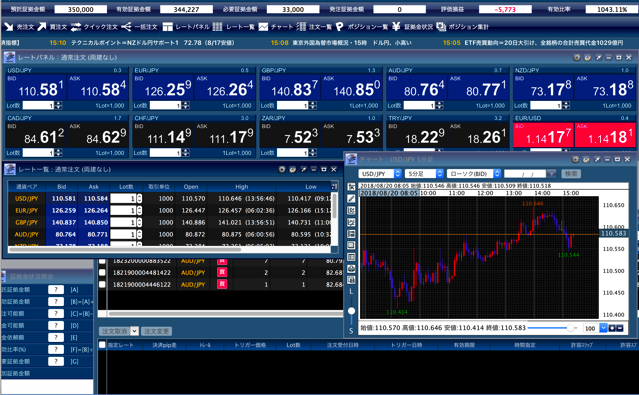Click rate list column settings icon beside Low
Image resolution: width=639 pixels, height=395 pixels.
335,186
